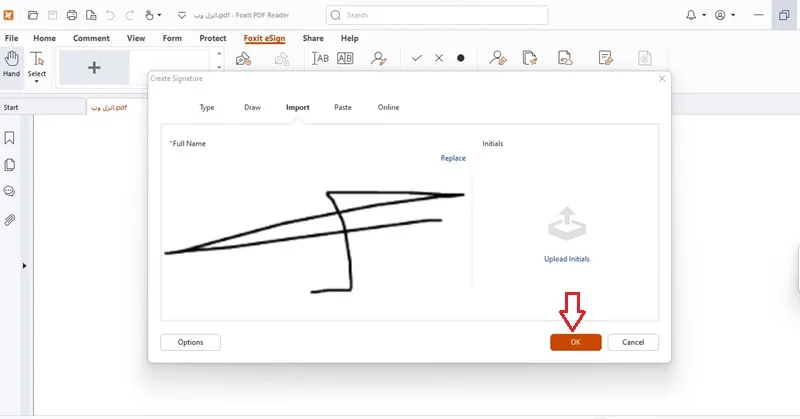Select the Hand tool
Viewport: 800px width, 419px height.
click(11, 64)
